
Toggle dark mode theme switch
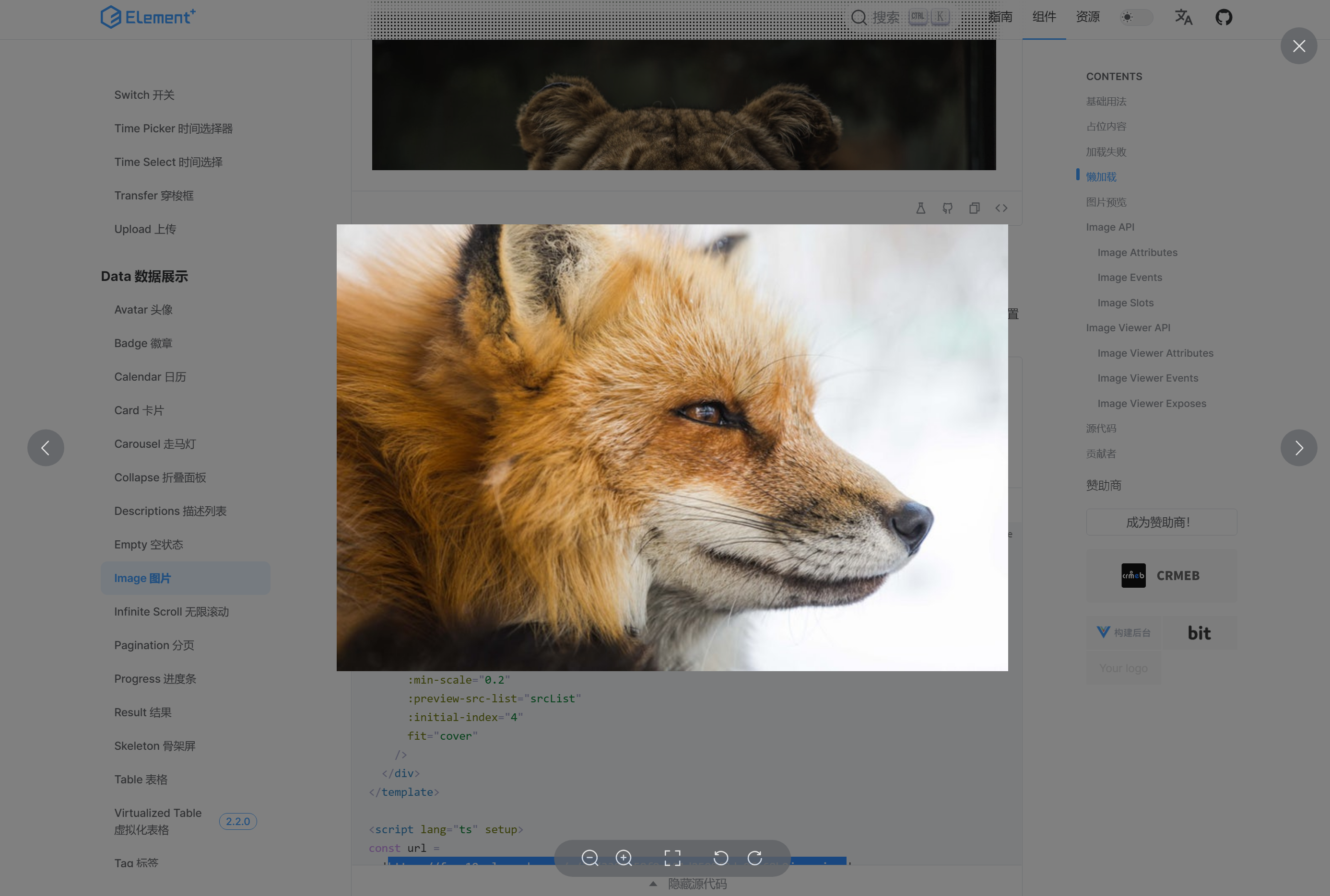click(1136, 17)
